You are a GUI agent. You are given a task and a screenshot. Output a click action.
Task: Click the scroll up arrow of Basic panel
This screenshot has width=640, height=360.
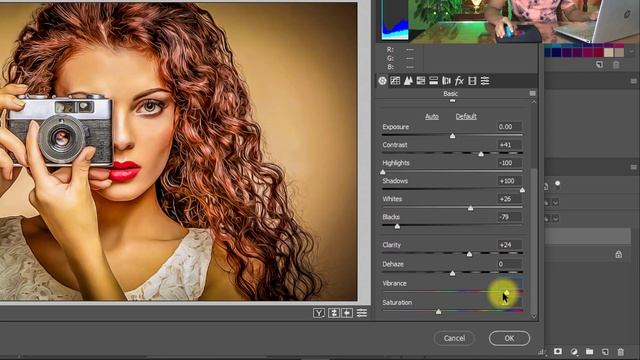[534, 102]
